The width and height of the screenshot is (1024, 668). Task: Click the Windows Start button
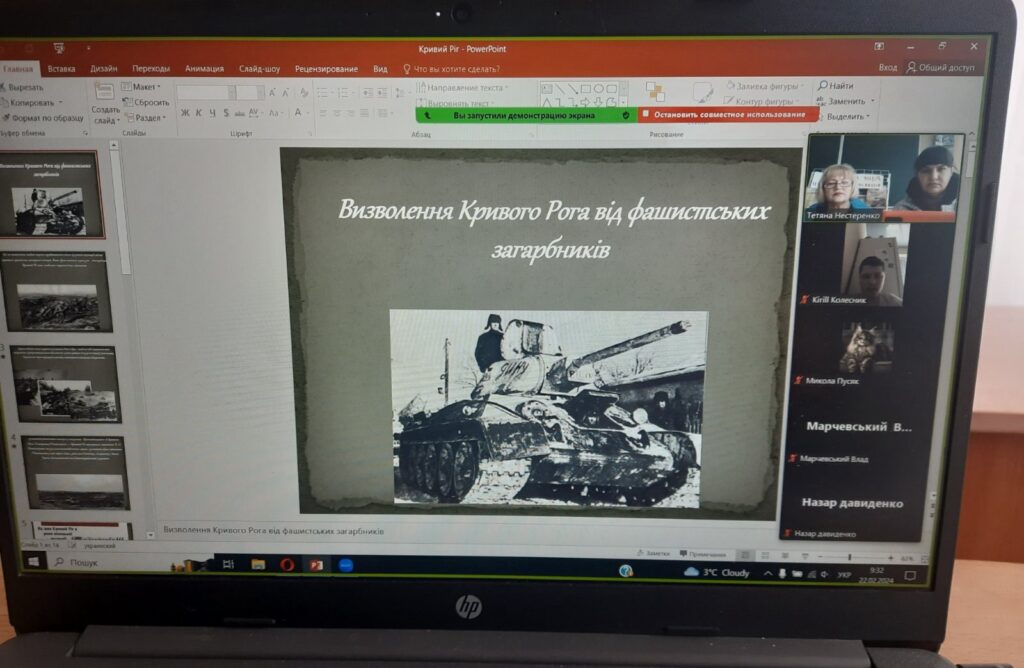pyautogui.click(x=33, y=561)
